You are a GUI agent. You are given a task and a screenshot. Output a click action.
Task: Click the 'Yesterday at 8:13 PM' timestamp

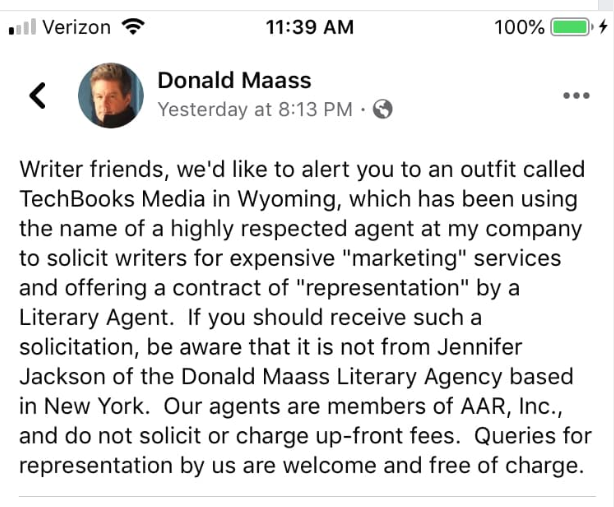[255, 110]
